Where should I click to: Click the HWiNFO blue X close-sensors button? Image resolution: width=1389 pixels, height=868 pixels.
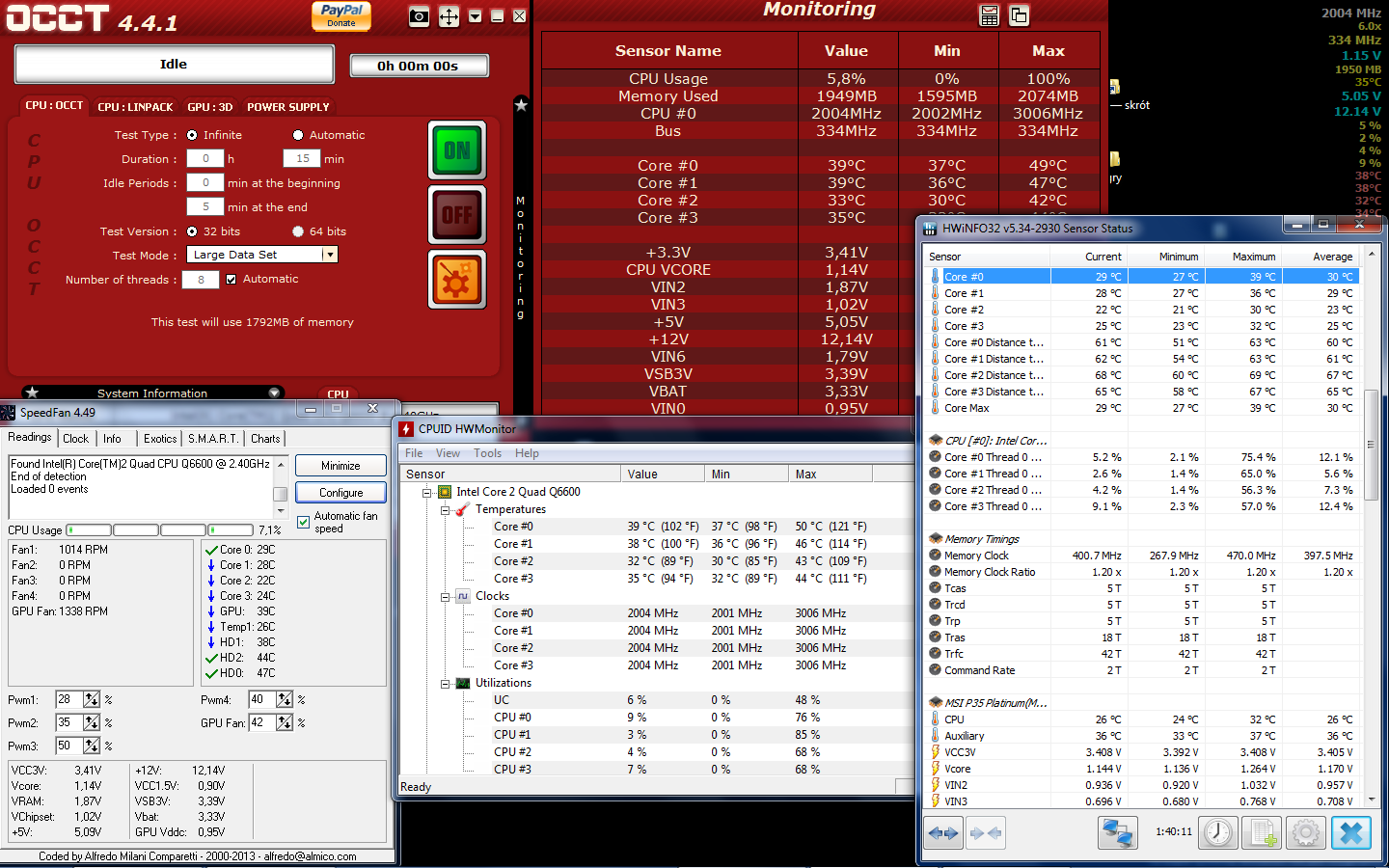[1351, 833]
